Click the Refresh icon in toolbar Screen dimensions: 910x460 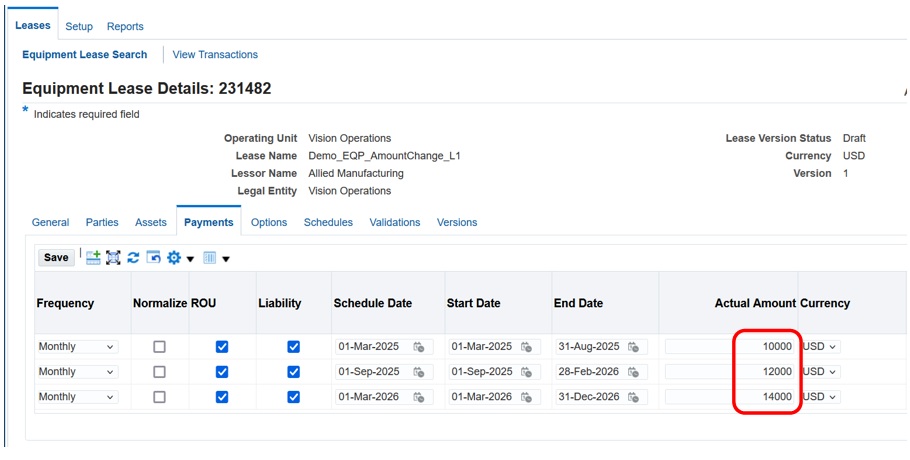pos(133,257)
